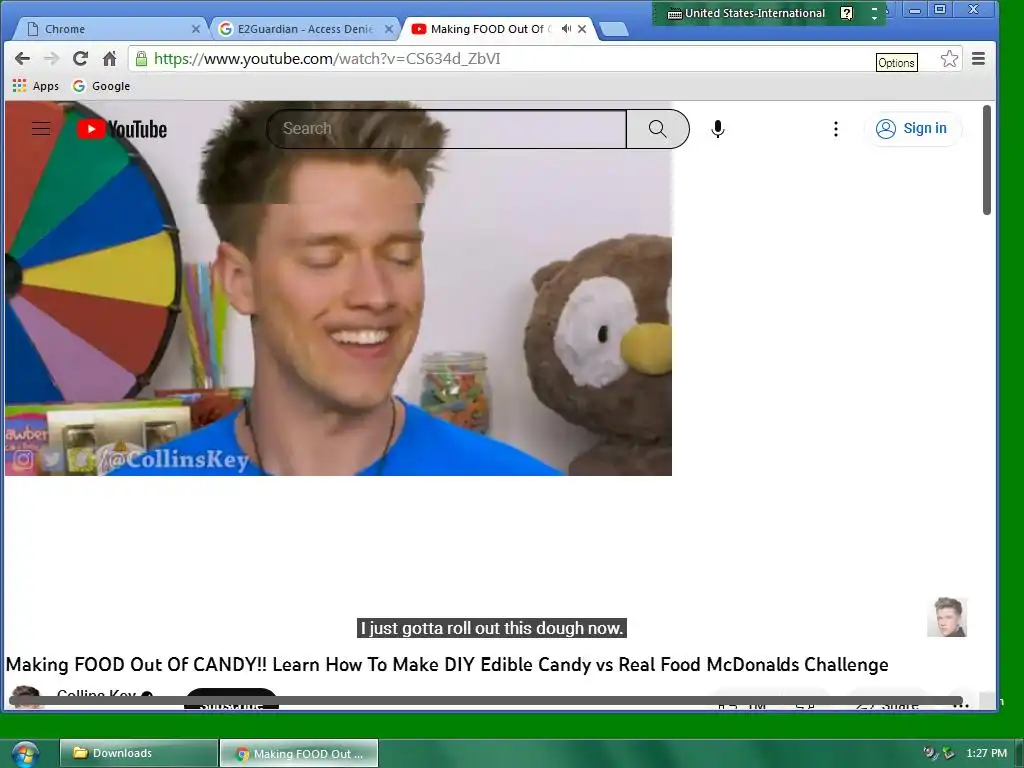Click the Options button in address bar

click(896, 63)
